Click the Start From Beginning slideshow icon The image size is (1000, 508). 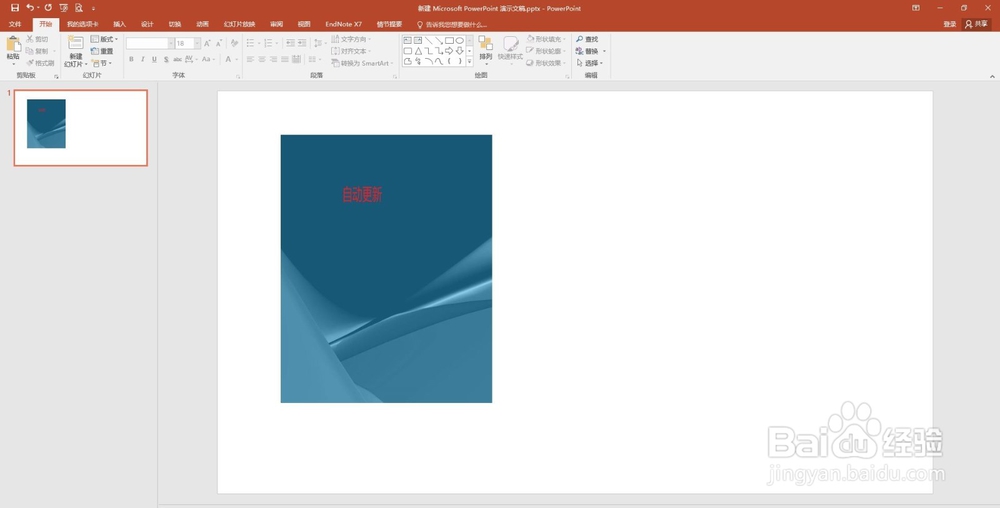(x=63, y=8)
